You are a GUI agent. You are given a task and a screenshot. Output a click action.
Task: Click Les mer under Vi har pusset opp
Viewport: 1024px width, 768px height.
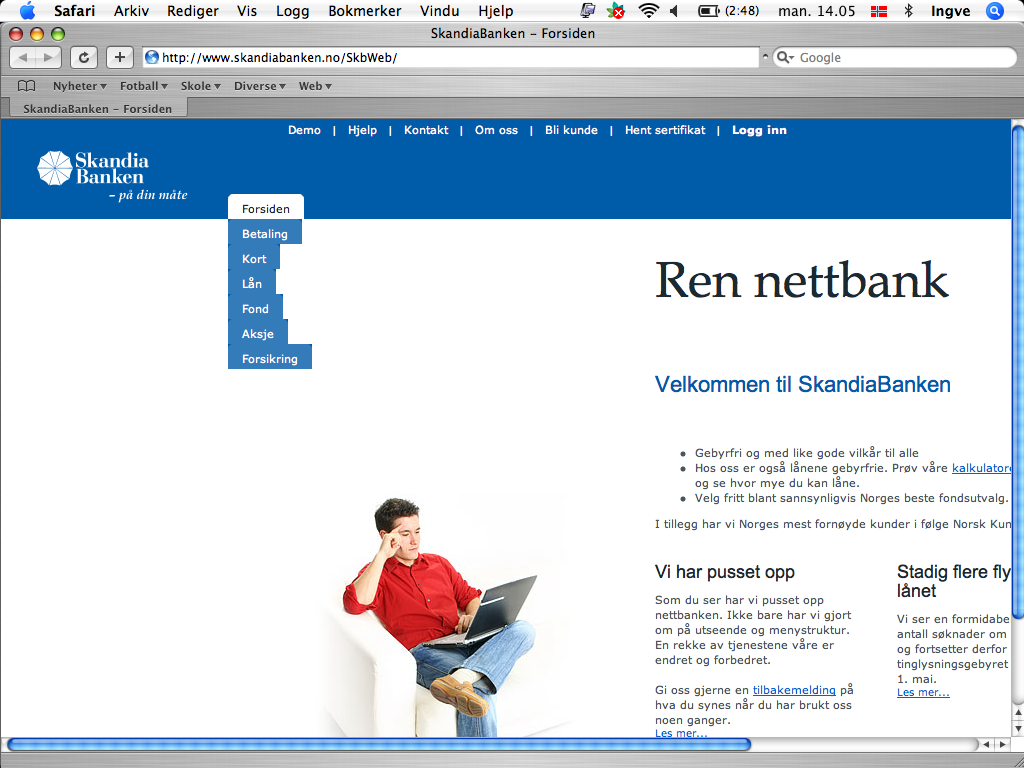point(681,733)
